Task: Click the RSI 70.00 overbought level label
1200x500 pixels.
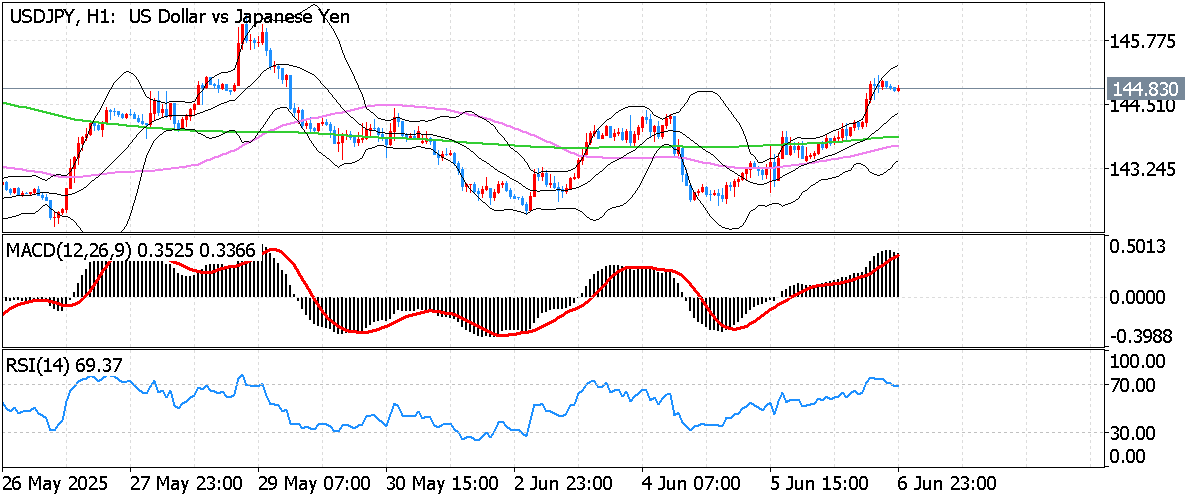Action: click(x=1136, y=385)
